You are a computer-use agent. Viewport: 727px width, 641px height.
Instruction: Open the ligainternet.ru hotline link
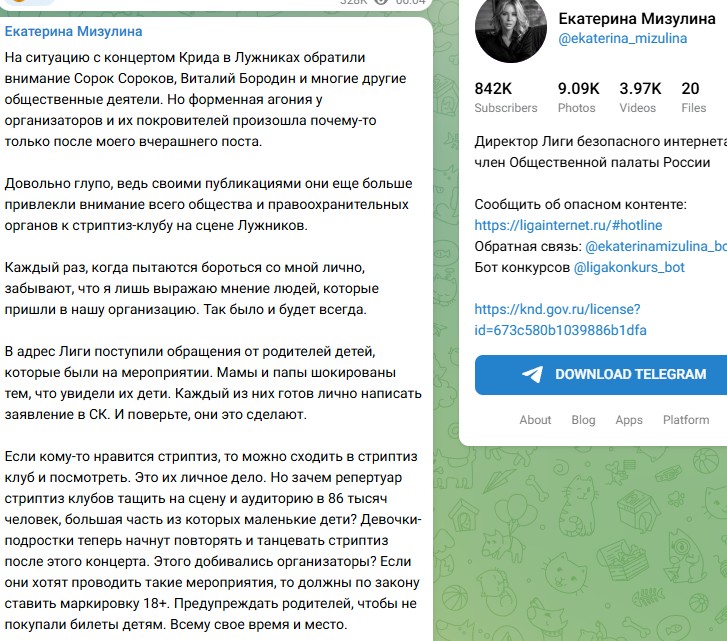[568, 225]
